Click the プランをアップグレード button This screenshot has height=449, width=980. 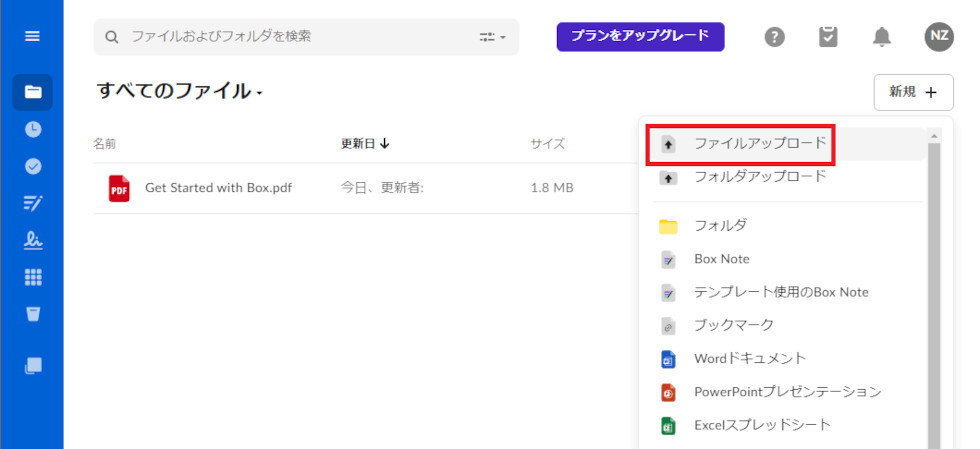pyautogui.click(x=640, y=36)
